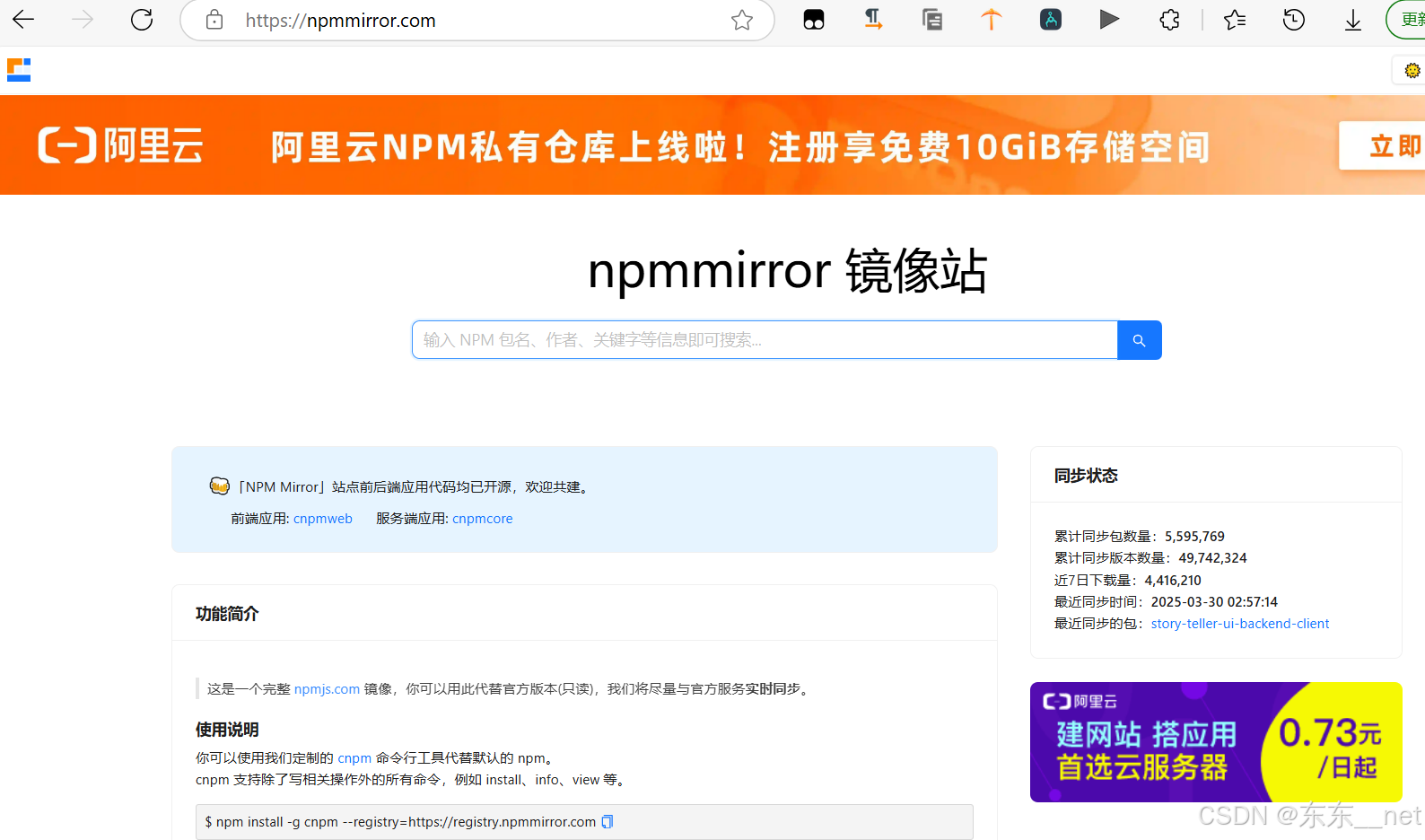Image resolution: width=1425 pixels, height=840 pixels.
Task: Click the orange-blue bookmark favicon
Action: pos(19,70)
